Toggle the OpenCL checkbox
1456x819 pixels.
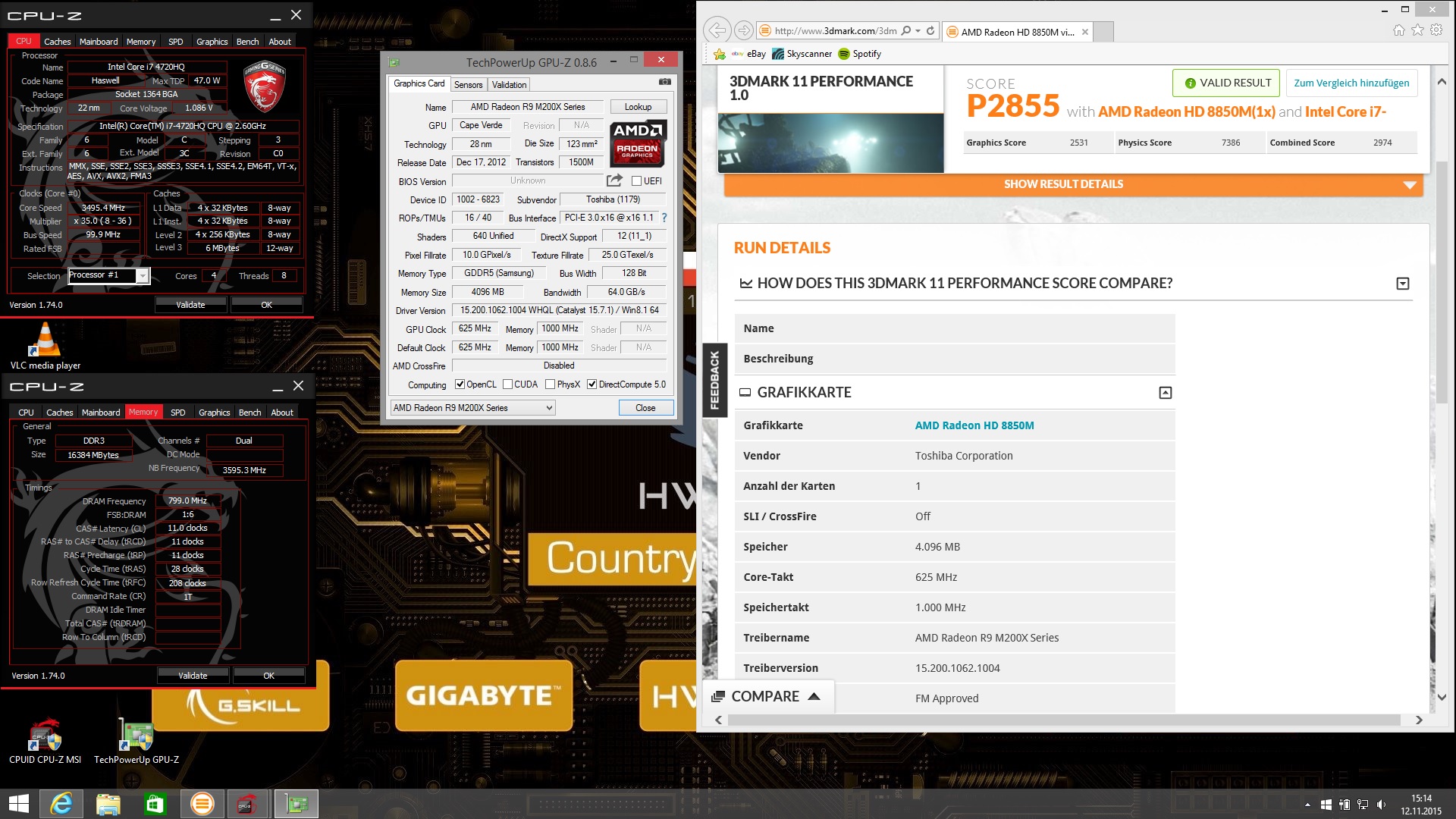click(460, 384)
